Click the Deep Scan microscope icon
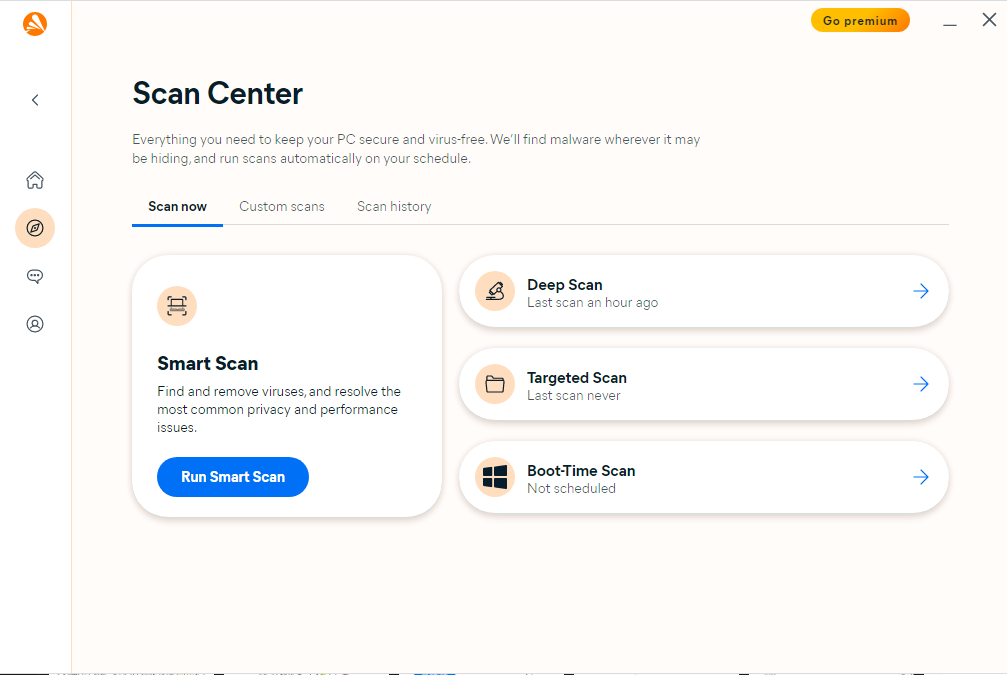Image resolution: width=1007 pixels, height=675 pixels. (494, 291)
